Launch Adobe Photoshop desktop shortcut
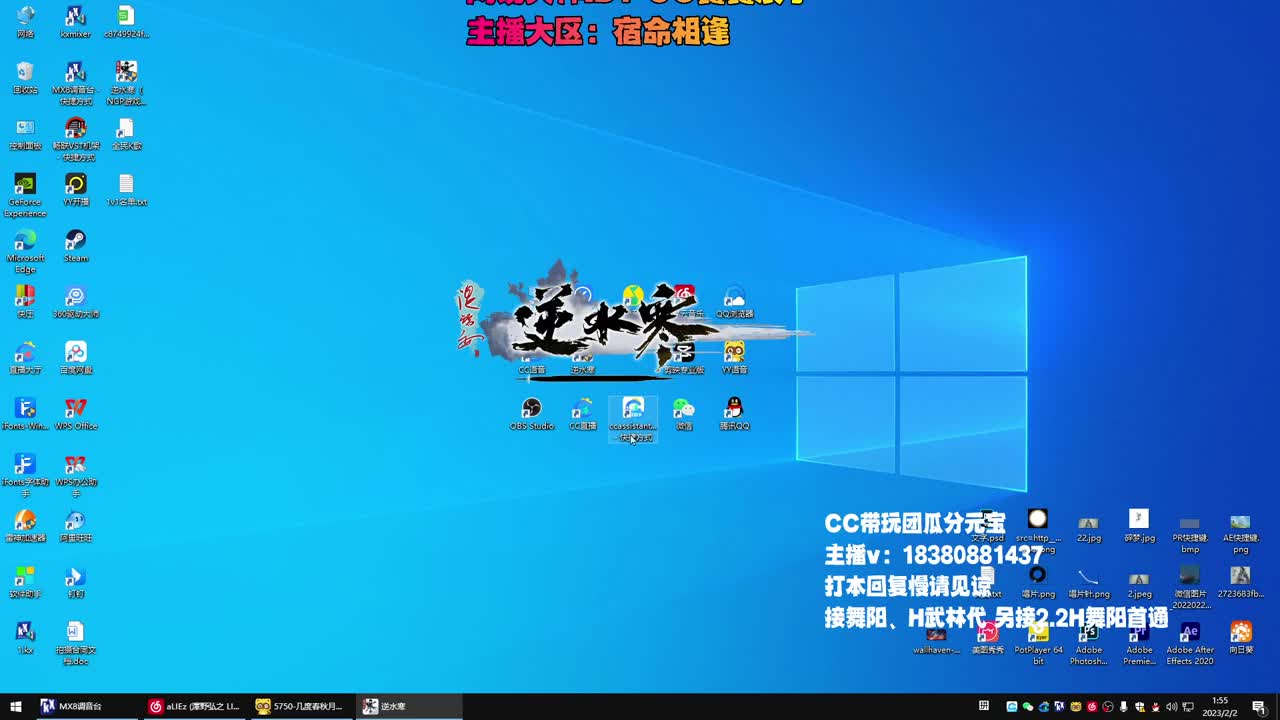The width and height of the screenshot is (1280, 720). click(x=1088, y=642)
